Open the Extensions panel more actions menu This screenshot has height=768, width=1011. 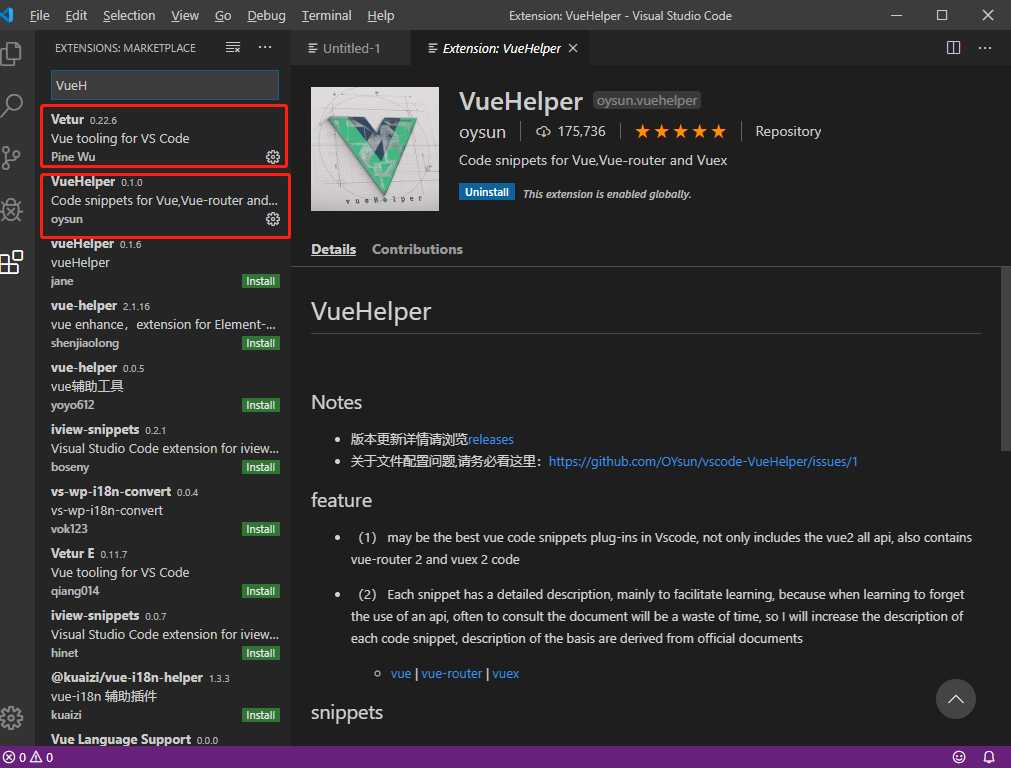coord(265,48)
